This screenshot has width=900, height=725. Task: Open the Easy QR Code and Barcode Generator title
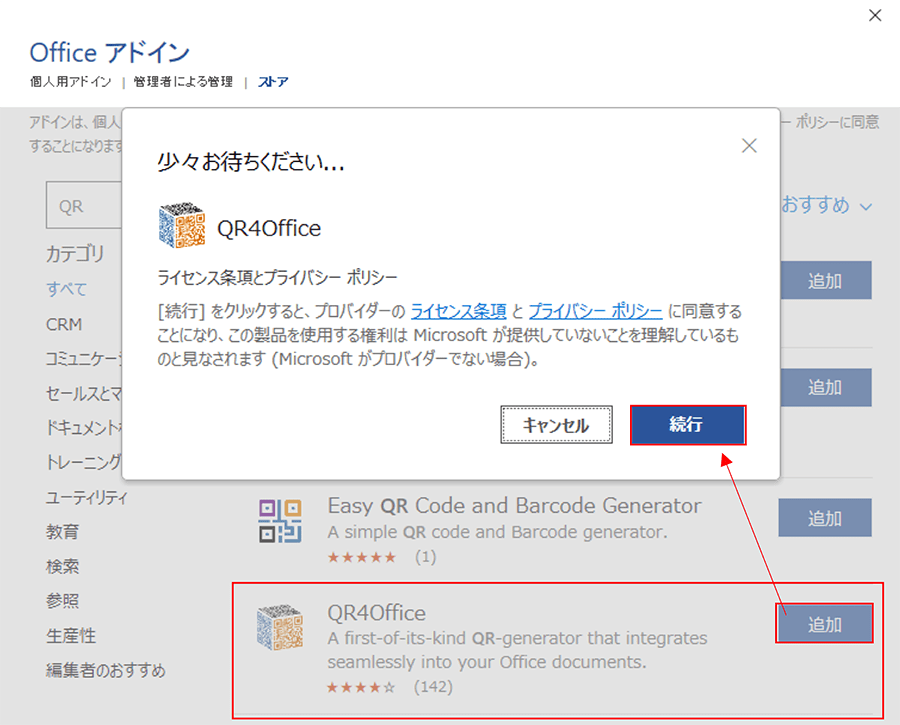pos(514,506)
